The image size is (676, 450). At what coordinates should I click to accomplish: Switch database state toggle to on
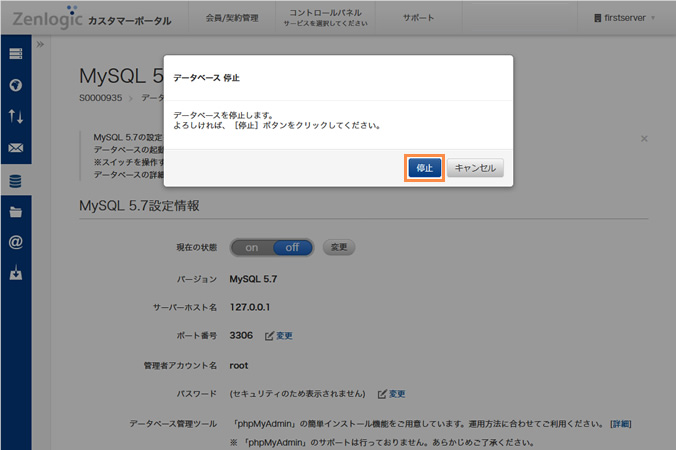pyautogui.click(x=252, y=247)
